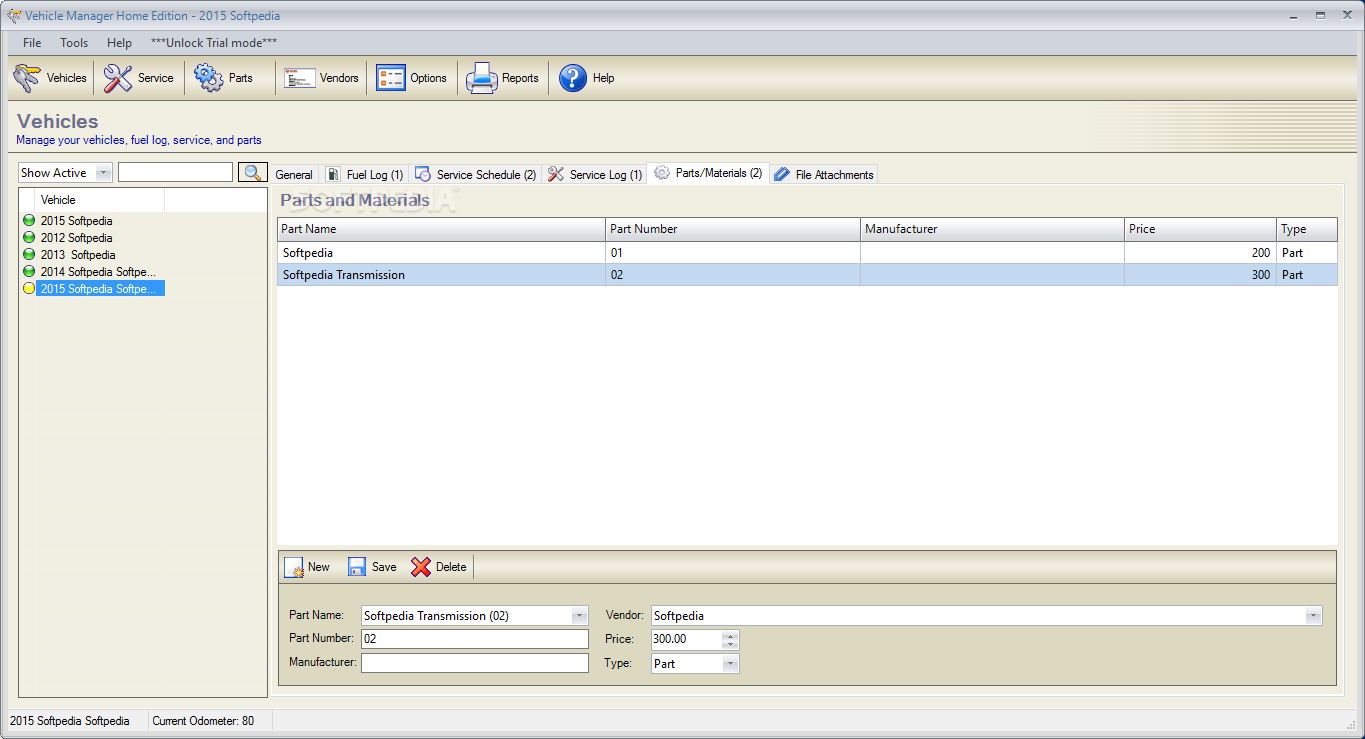Sort by the Manufacturer column header
The width and height of the screenshot is (1365, 739).
[x=992, y=229]
